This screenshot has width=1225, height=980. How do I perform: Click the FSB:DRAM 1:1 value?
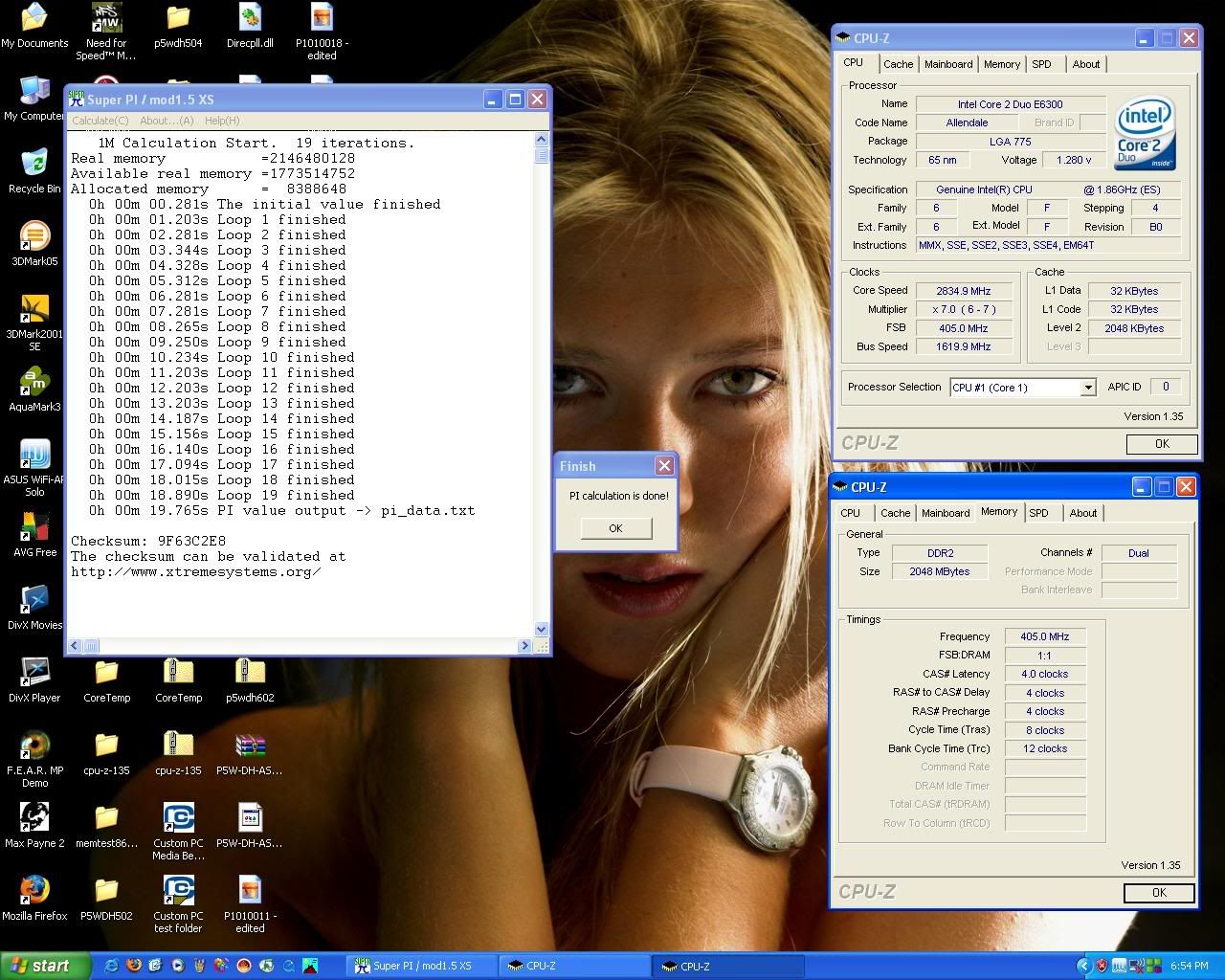pos(1044,656)
